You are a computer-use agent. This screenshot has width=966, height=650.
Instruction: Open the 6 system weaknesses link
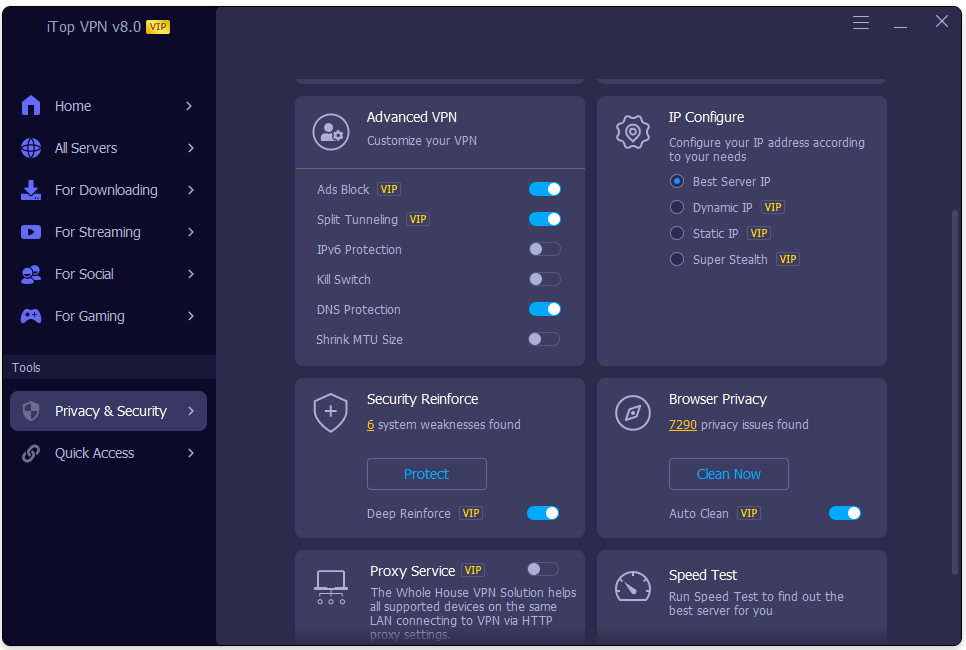pyautogui.click(x=370, y=425)
